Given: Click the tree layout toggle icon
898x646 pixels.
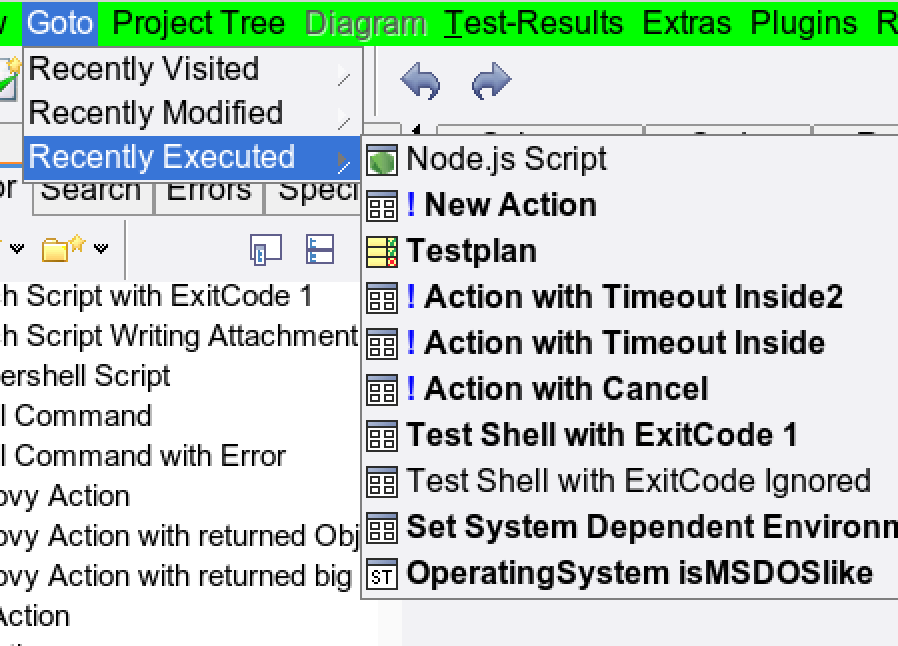Looking at the screenshot, I should click(320, 249).
